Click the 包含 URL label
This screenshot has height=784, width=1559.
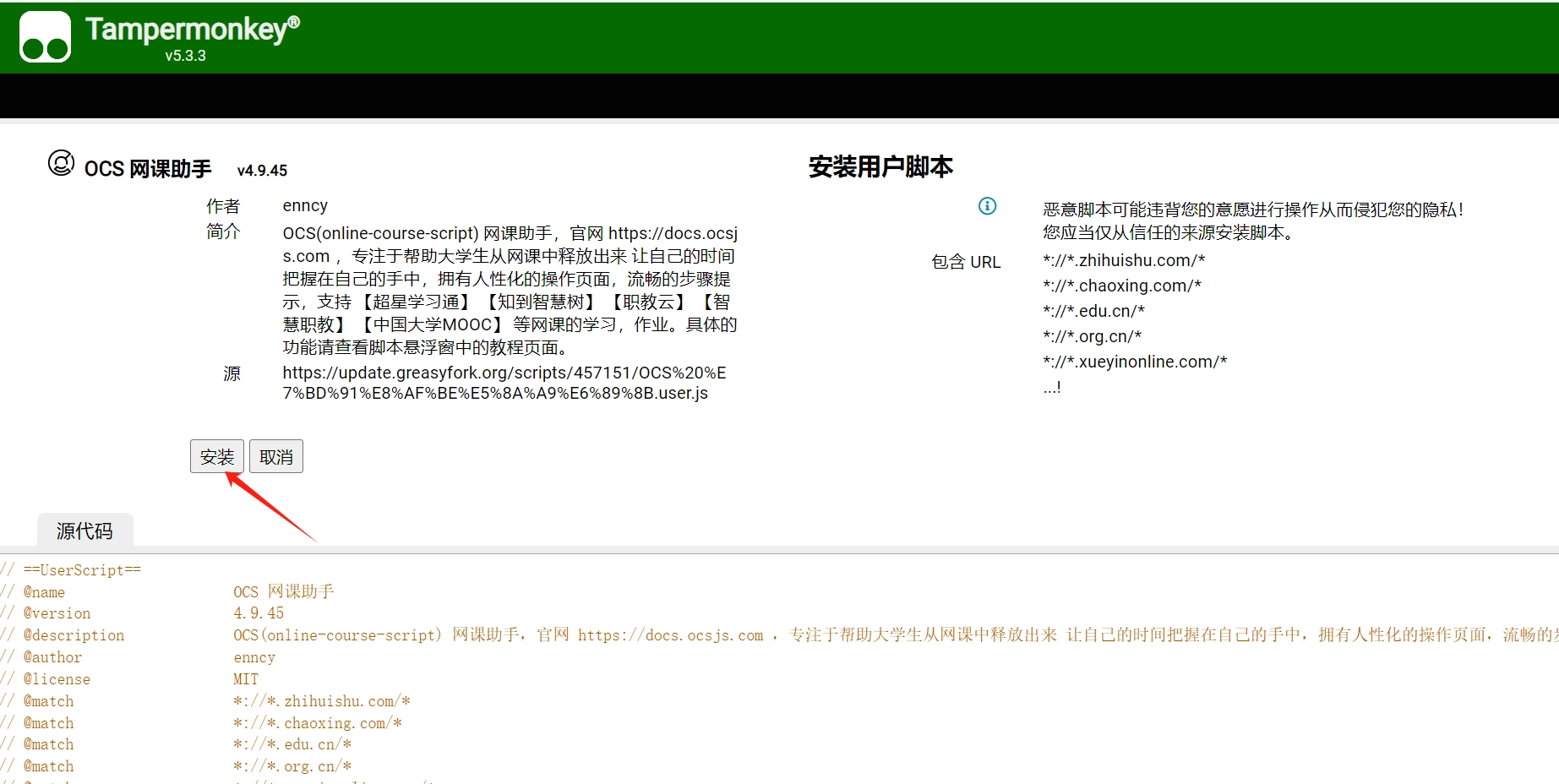point(966,262)
